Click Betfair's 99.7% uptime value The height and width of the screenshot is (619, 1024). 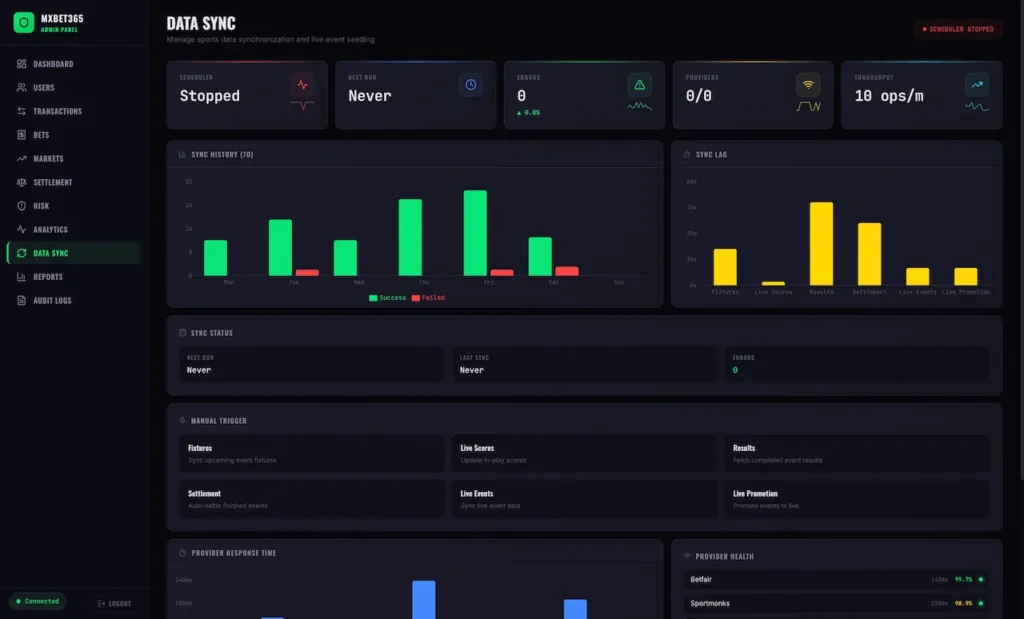point(963,579)
